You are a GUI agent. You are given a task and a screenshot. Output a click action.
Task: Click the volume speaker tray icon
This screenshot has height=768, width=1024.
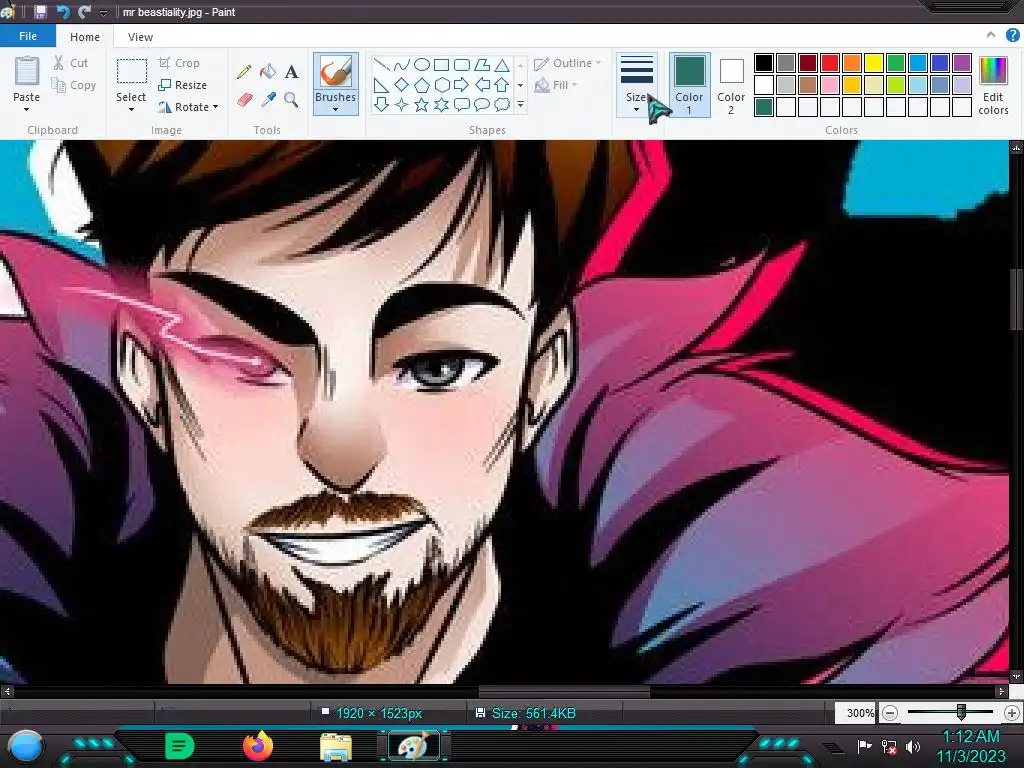click(913, 746)
